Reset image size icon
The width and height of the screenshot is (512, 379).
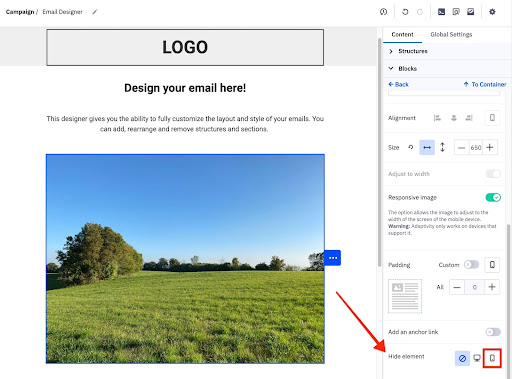411,147
